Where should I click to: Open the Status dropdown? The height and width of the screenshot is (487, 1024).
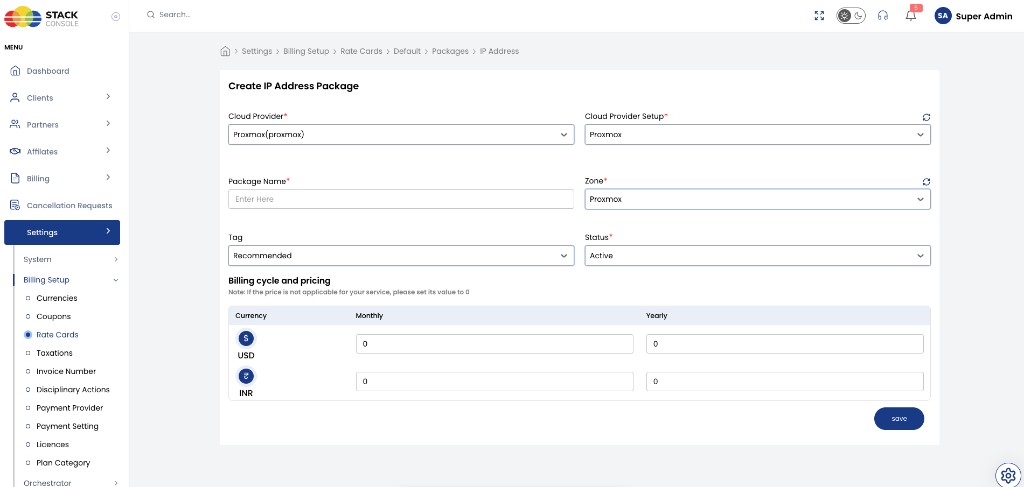click(x=758, y=256)
